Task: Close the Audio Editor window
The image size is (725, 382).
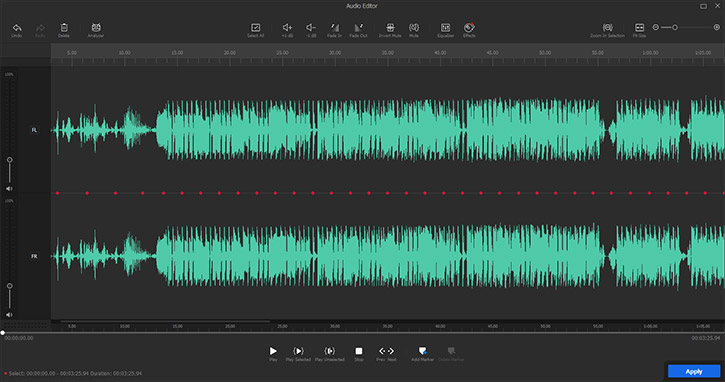Action: point(718,6)
